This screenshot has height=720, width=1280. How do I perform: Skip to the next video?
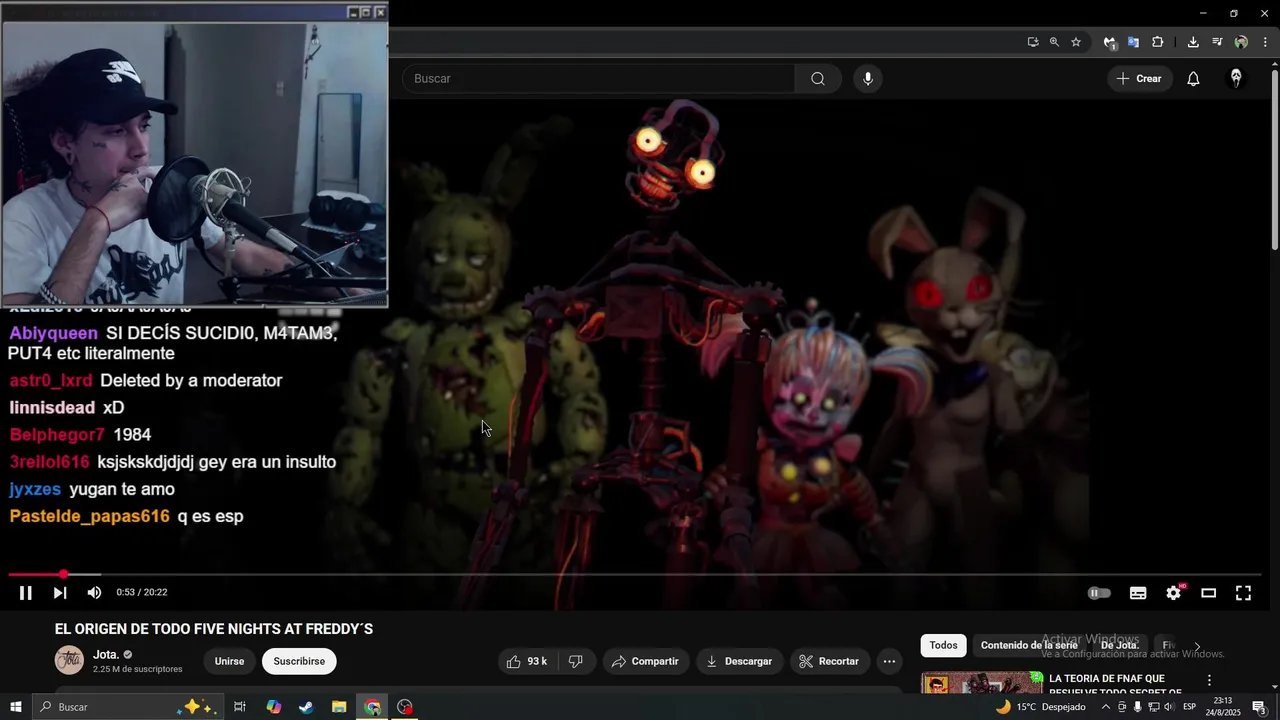point(60,593)
